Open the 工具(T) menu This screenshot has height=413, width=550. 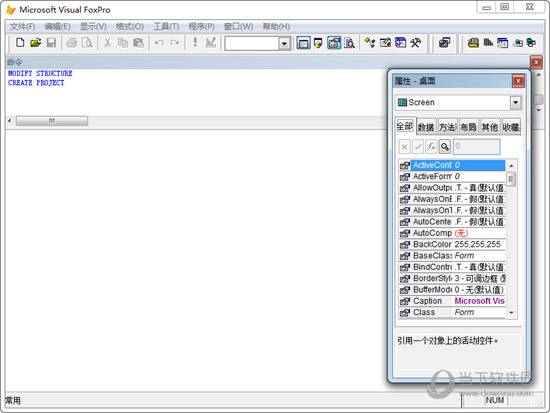click(166, 27)
